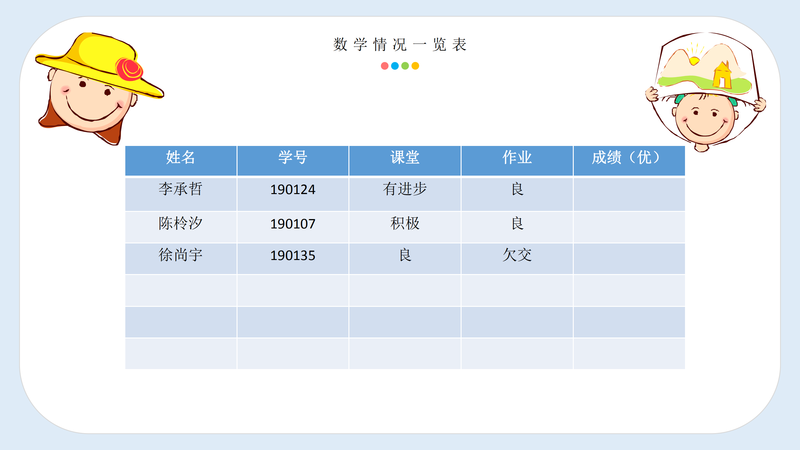Click 李承哲's homework cell 良
800x450 pixels.
[x=517, y=194]
